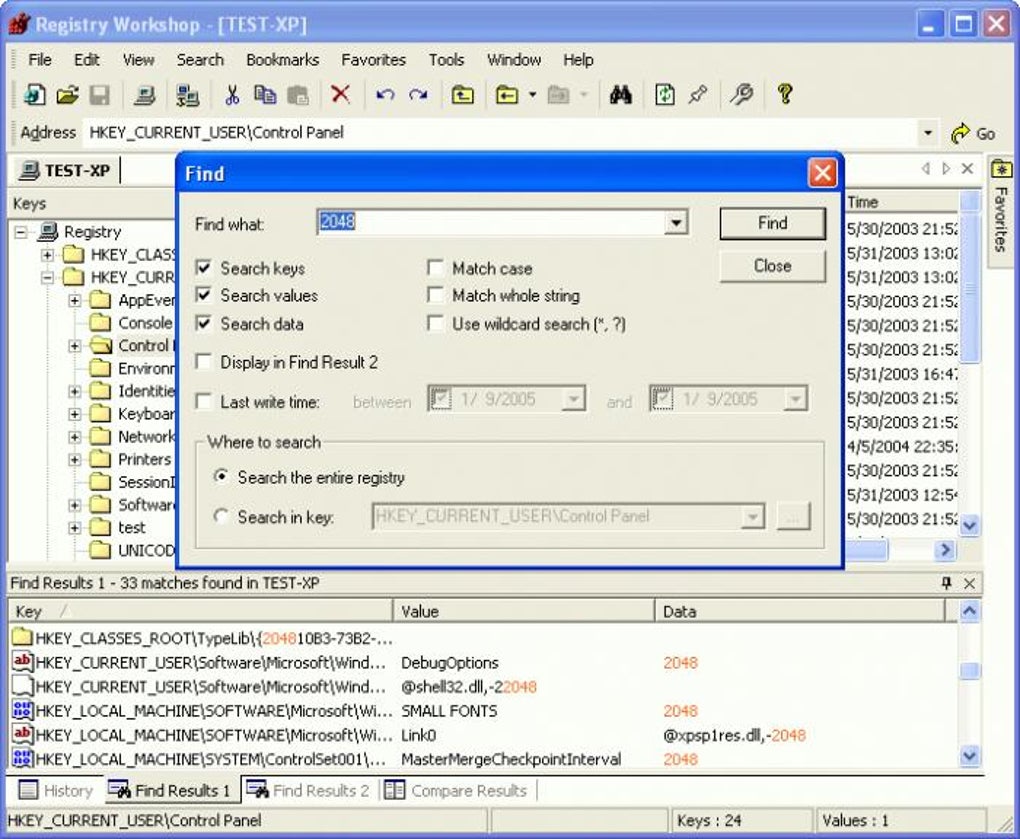This screenshot has width=1020, height=839.
Task: Enable the Use wildcard search checkbox
Action: [435, 323]
